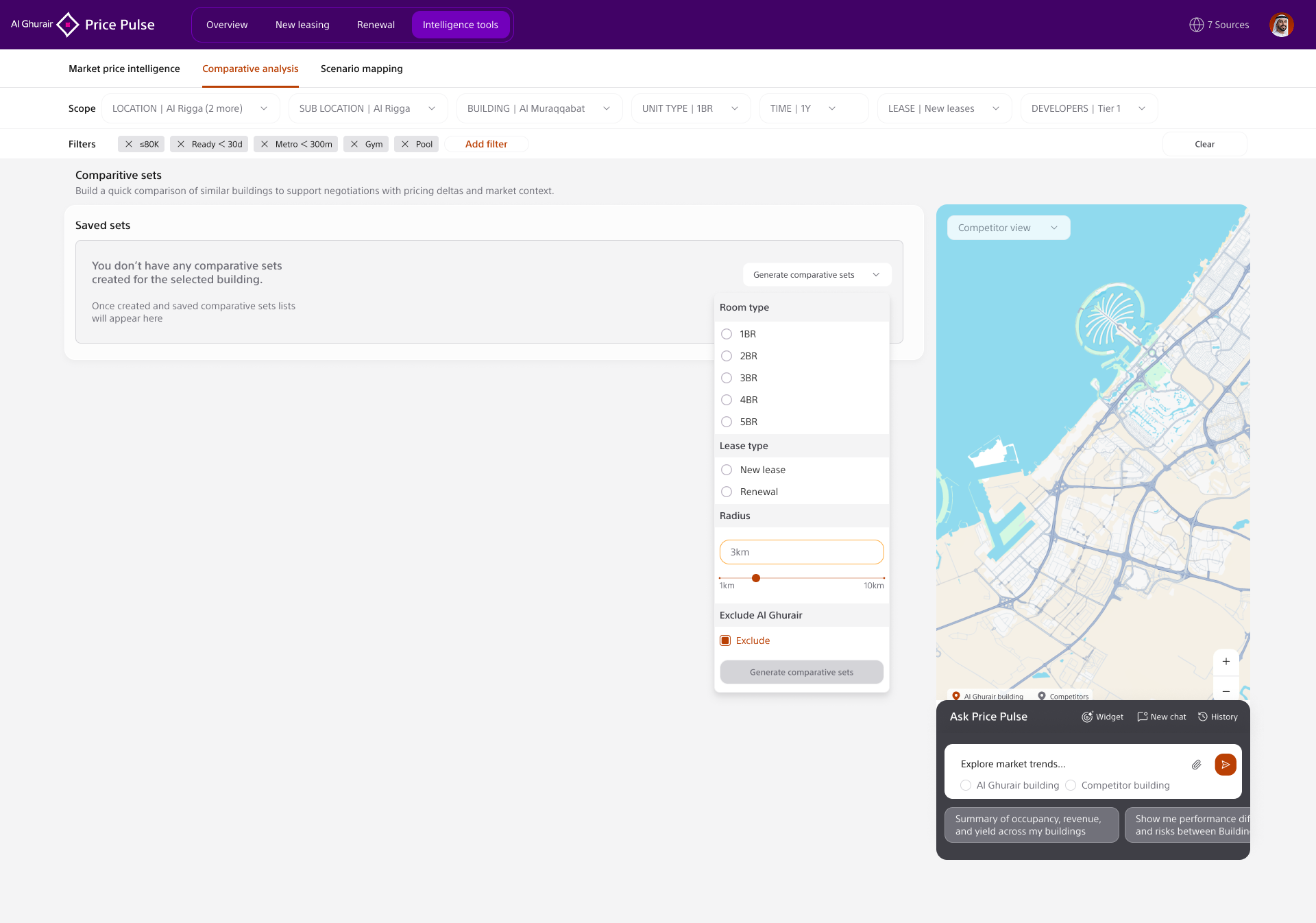Click Add filter
The image size is (1316, 923).
click(x=487, y=144)
